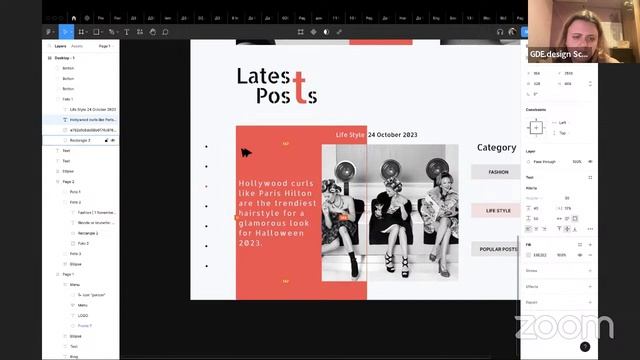This screenshot has height=360, width=640.
Task: Click the globe icon beside the home tab
Action: 87,18
